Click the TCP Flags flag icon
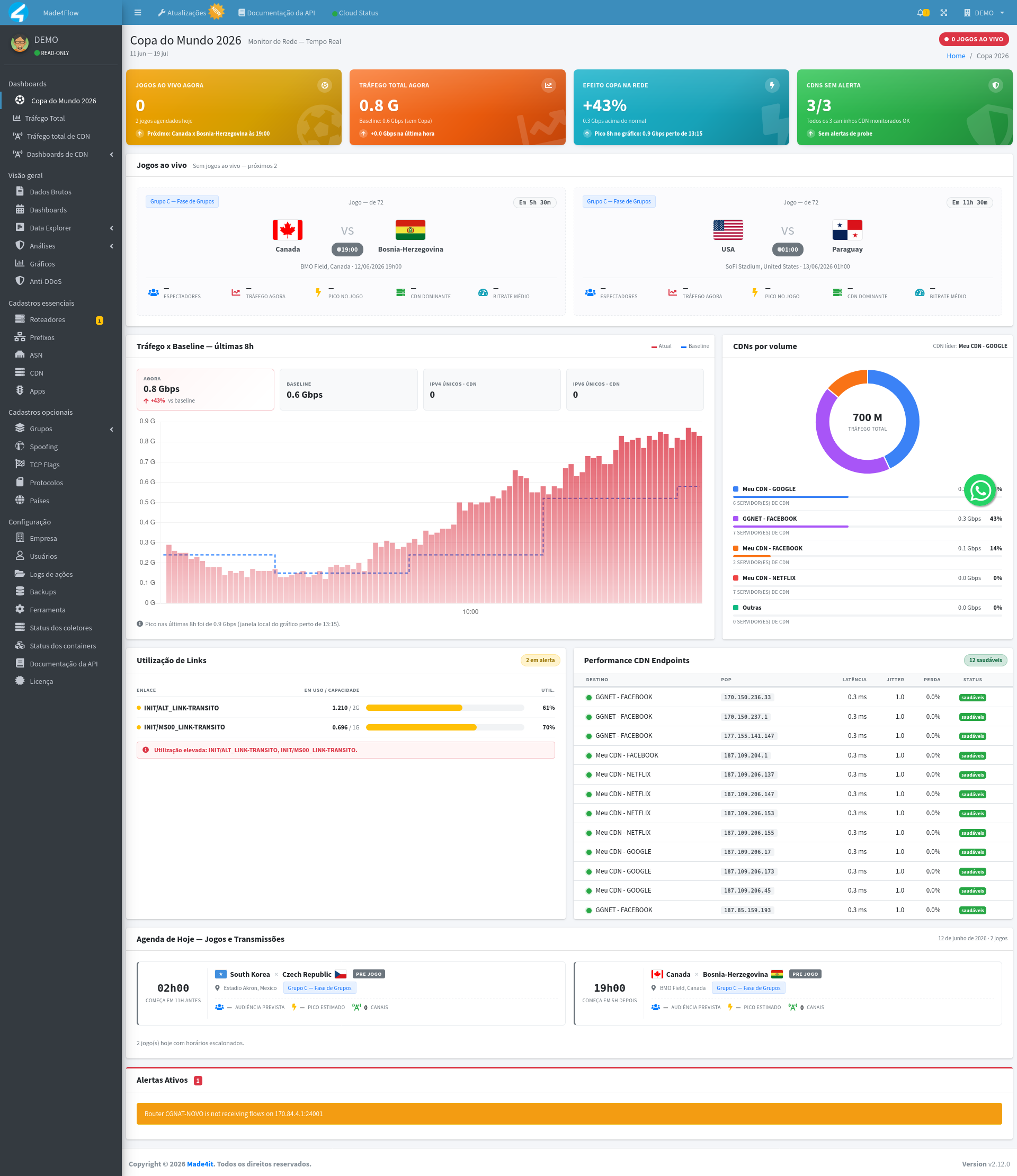The width and height of the screenshot is (1017, 1176). tap(20, 464)
